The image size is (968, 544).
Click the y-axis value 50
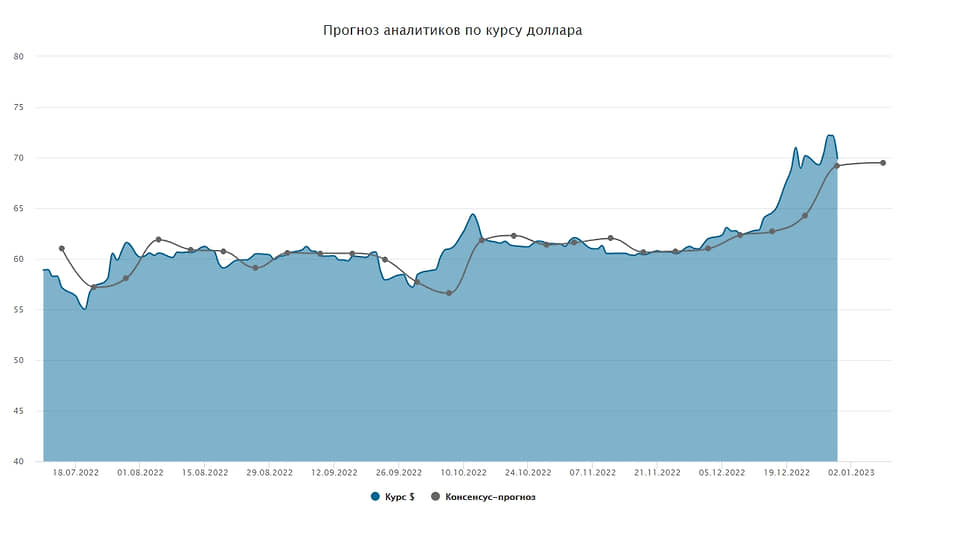pyautogui.click(x=19, y=361)
